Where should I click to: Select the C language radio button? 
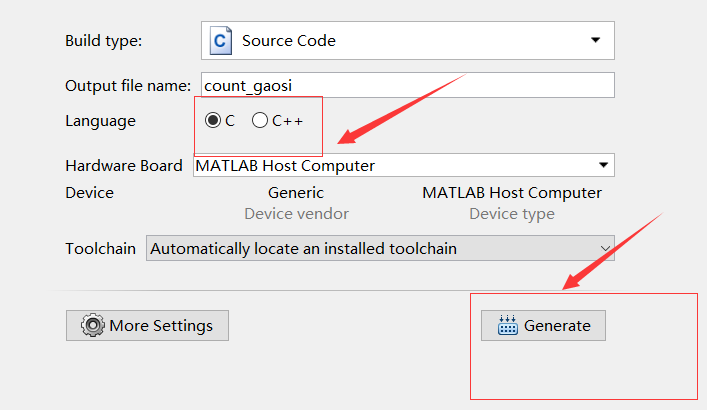click(213, 121)
